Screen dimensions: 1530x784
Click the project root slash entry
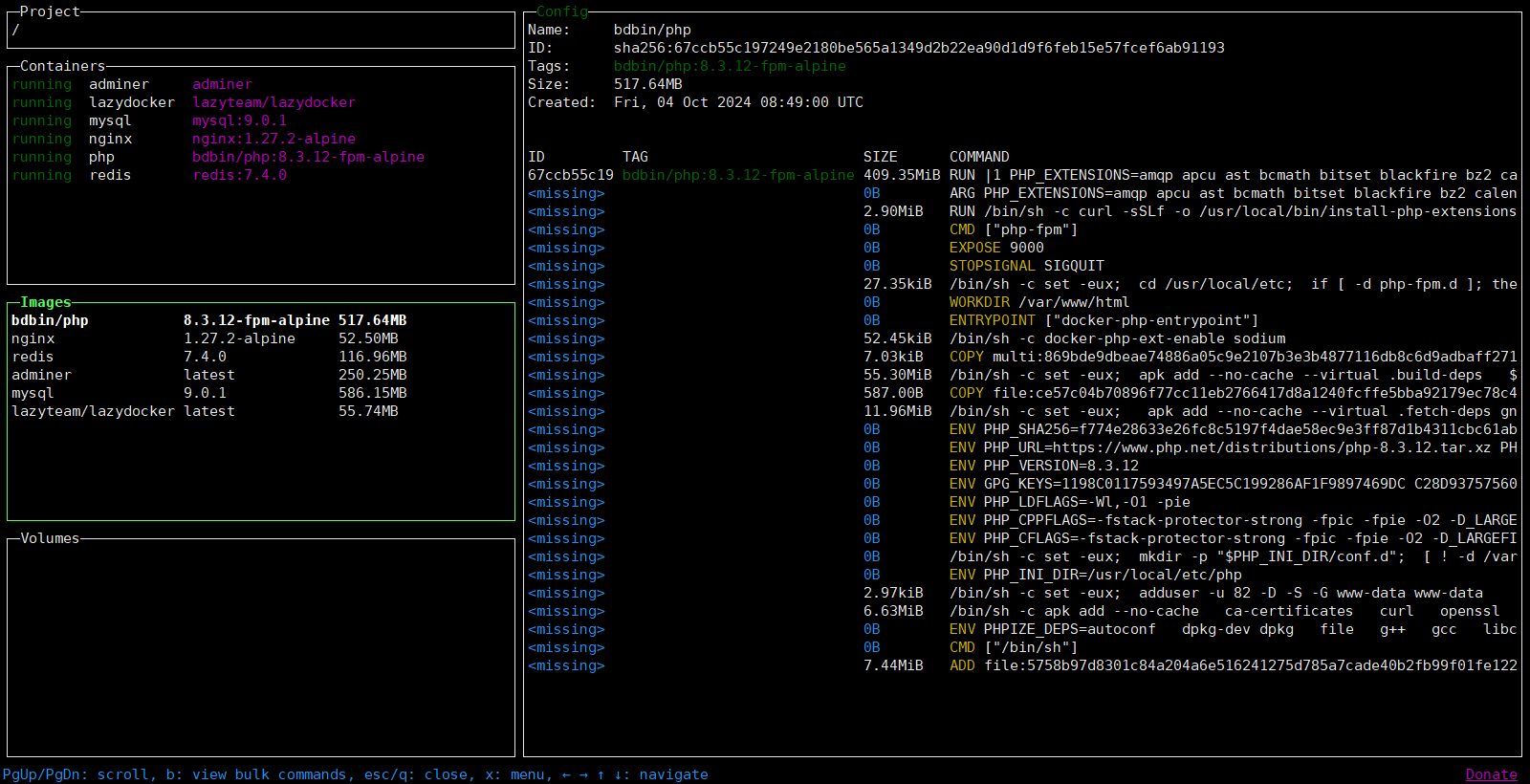[x=15, y=30]
